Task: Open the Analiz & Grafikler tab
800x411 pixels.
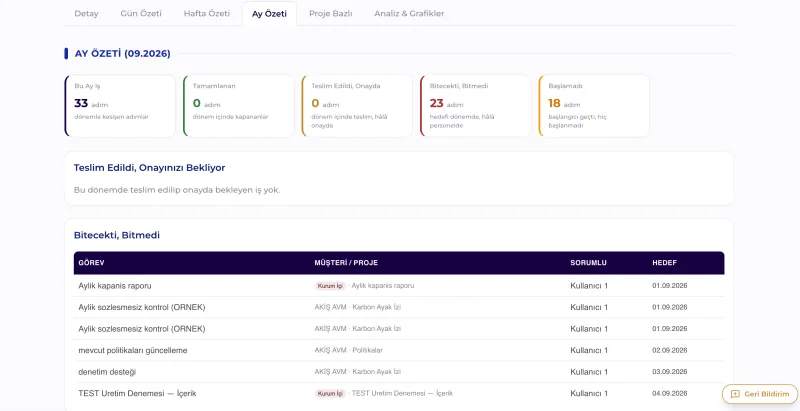Action: (409, 14)
